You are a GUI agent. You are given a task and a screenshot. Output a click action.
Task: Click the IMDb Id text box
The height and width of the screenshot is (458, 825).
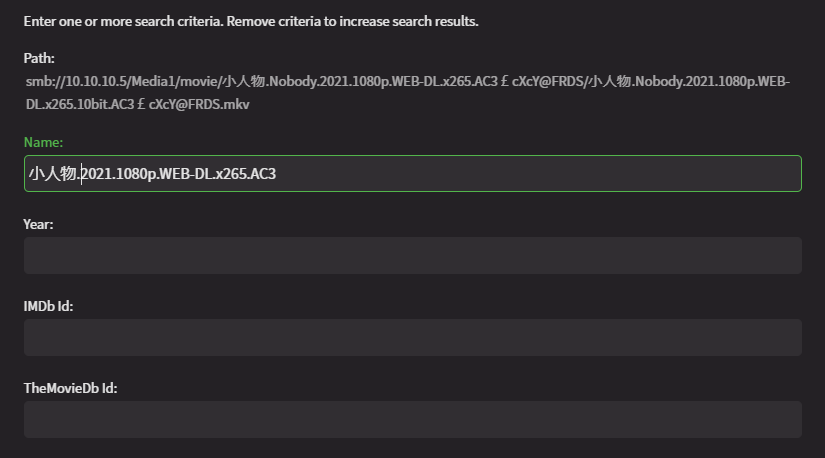[412, 337]
